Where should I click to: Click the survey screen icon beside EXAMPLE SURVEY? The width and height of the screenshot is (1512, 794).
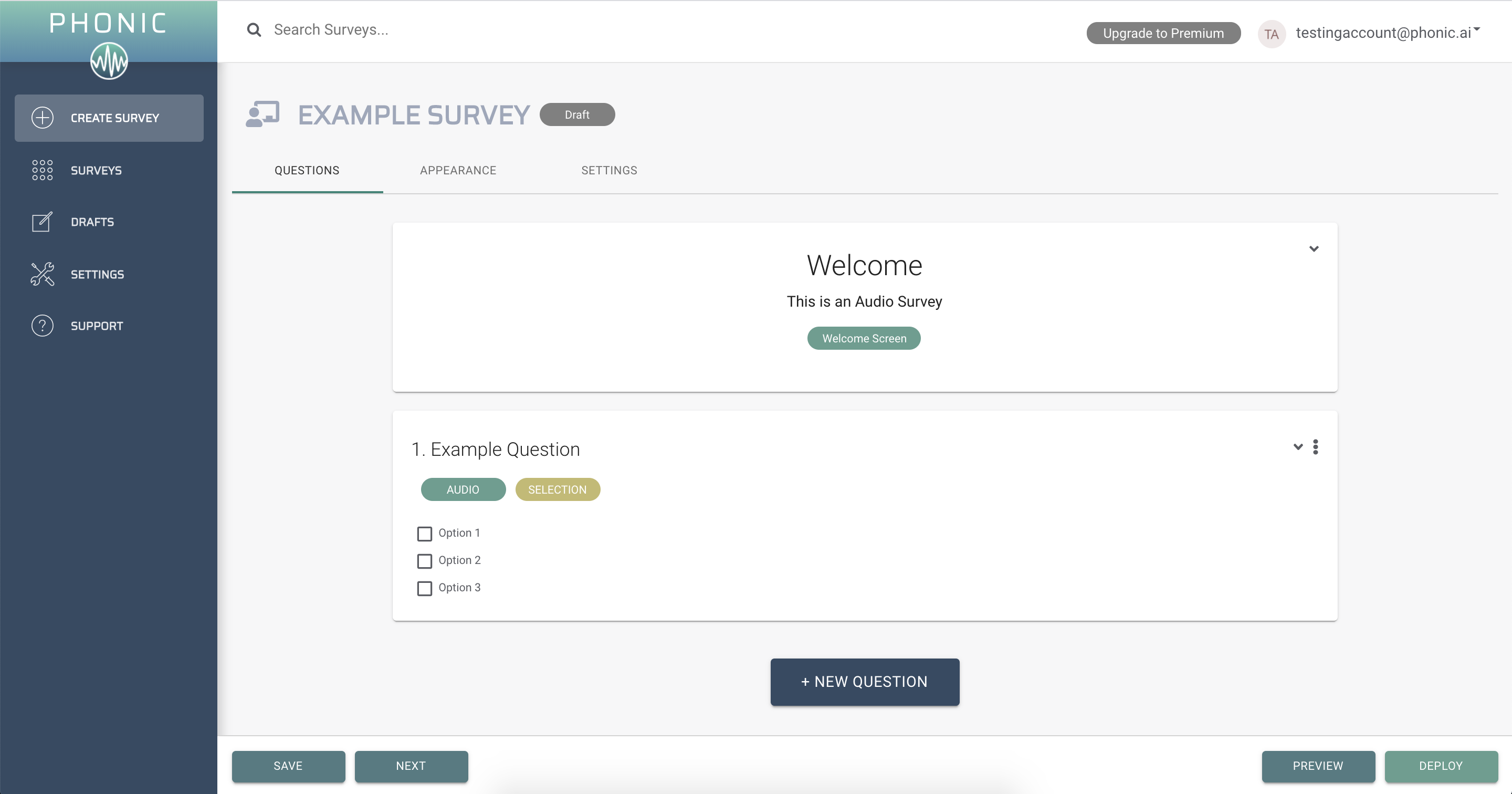click(x=261, y=114)
